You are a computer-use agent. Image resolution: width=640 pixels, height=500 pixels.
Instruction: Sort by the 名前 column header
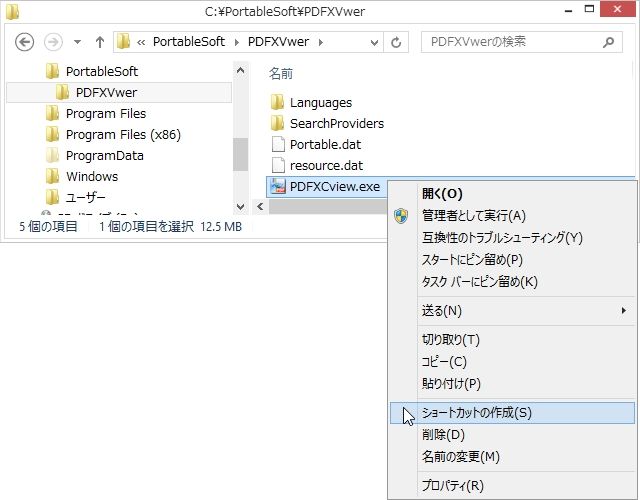pyautogui.click(x=281, y=73)
